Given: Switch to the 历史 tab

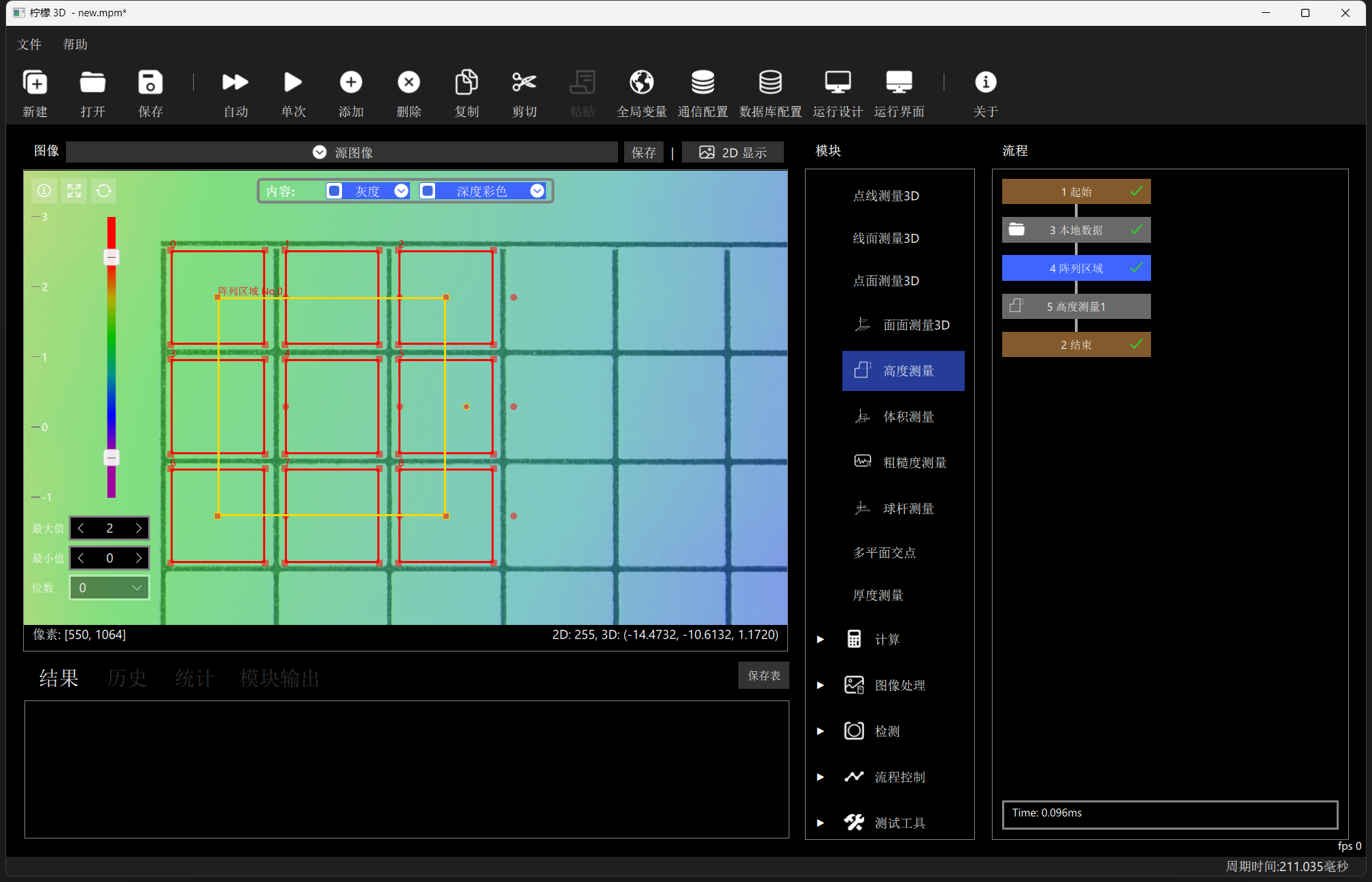Looking at the screenshot, I should (x=126, y=678).
